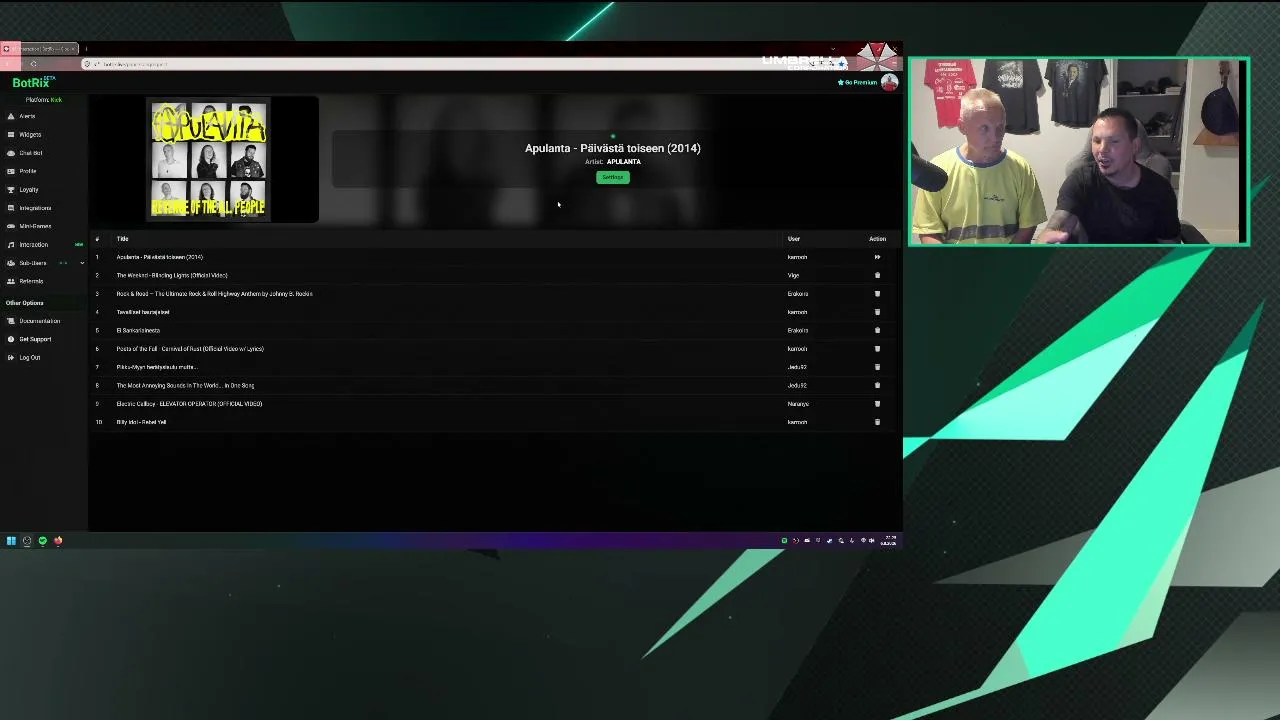
Task: Select the BotRix browser tab
Action: (x=40, y=48)
